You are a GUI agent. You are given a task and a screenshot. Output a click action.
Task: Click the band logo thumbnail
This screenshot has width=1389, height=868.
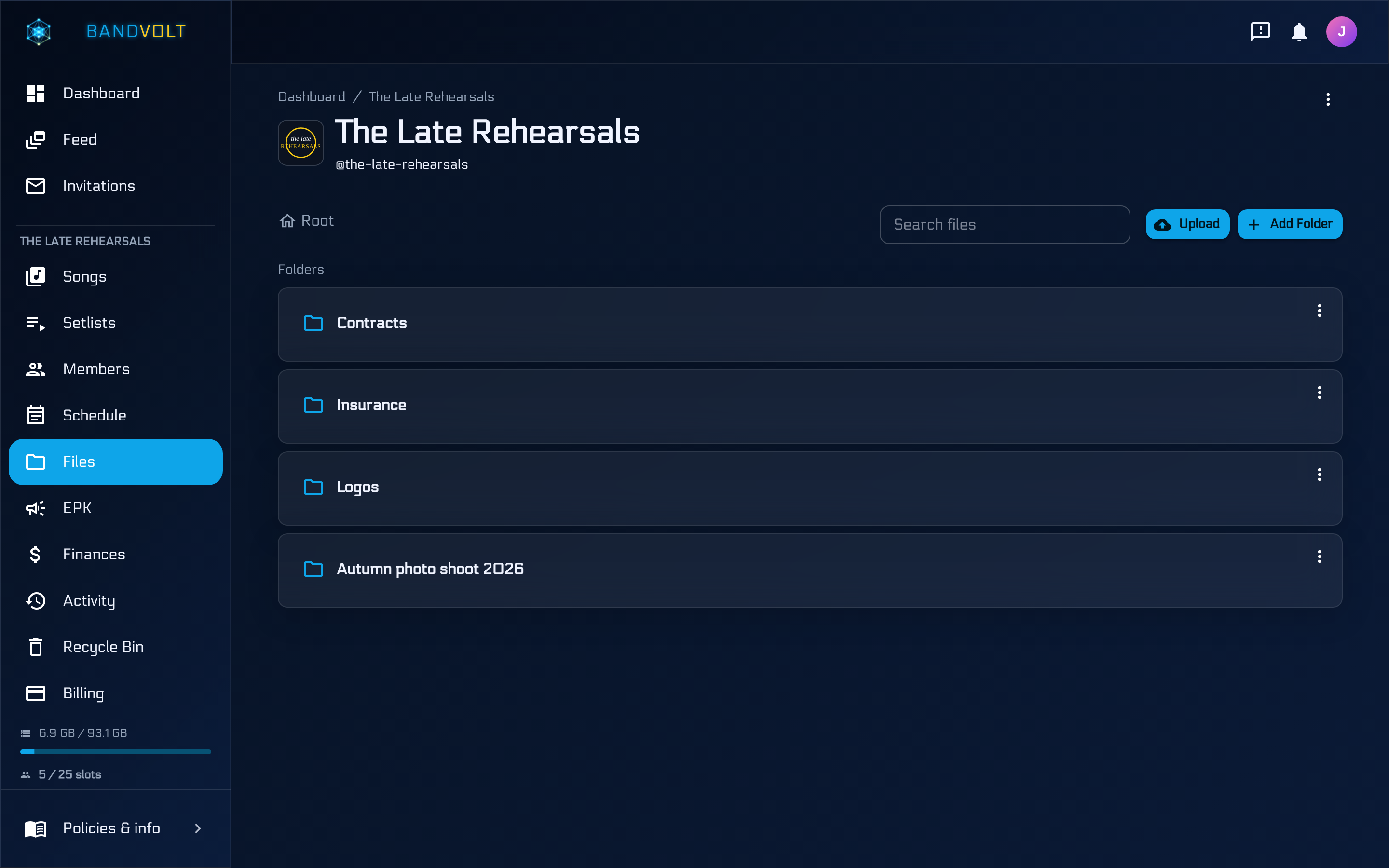301,143
